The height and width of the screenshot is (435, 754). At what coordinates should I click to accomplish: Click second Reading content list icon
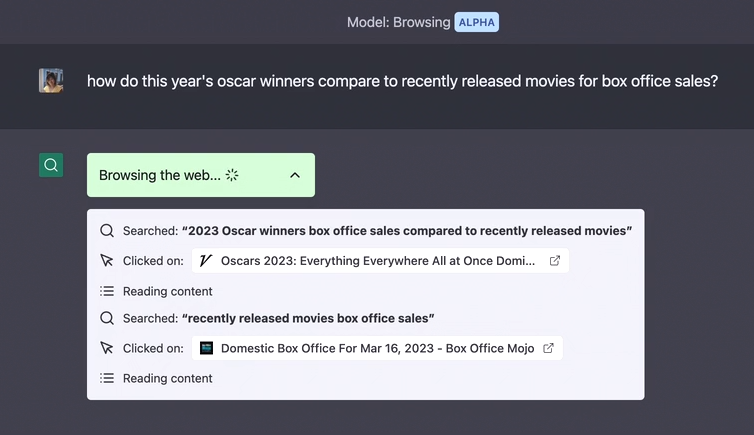[107, 378]
